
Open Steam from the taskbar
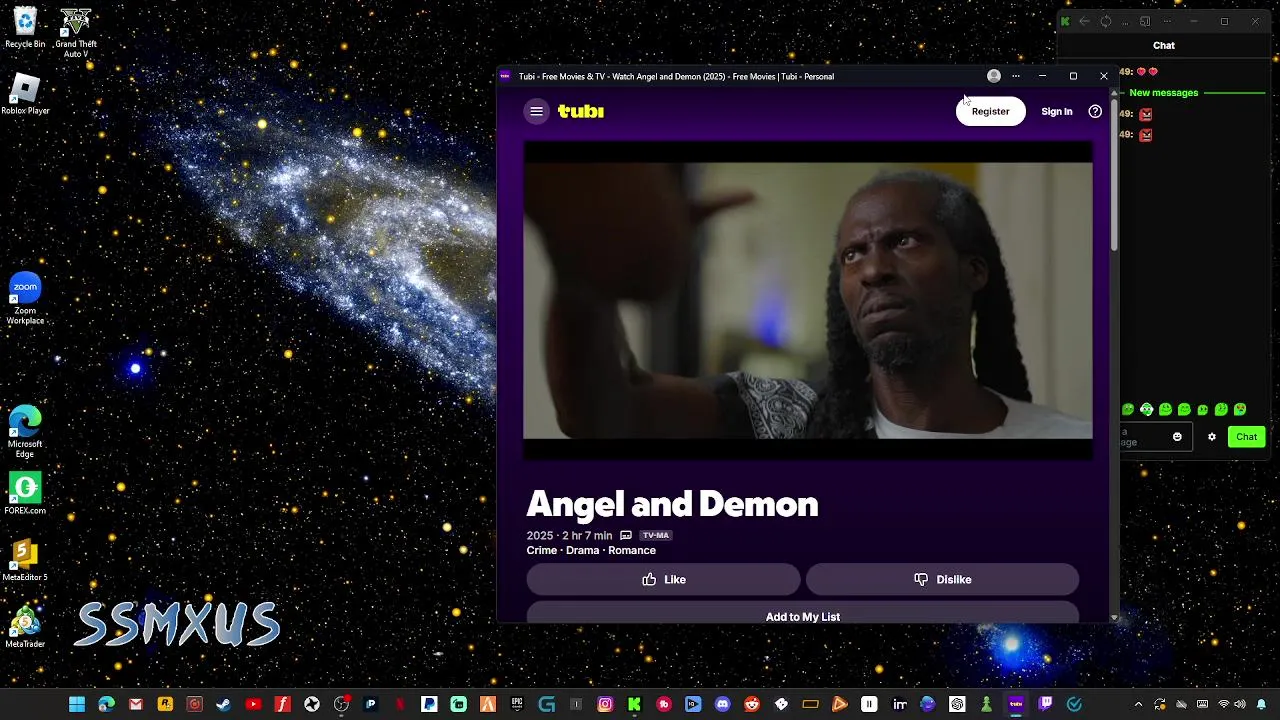223,705
